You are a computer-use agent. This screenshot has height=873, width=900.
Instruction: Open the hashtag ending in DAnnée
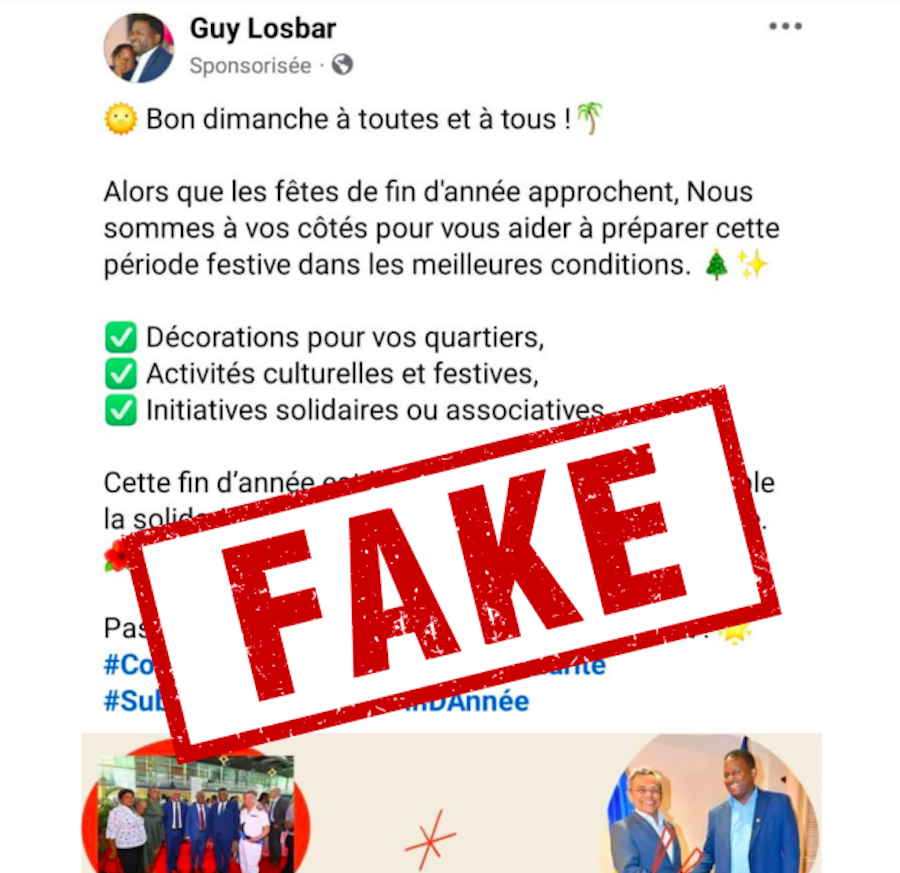click(468, 701)
